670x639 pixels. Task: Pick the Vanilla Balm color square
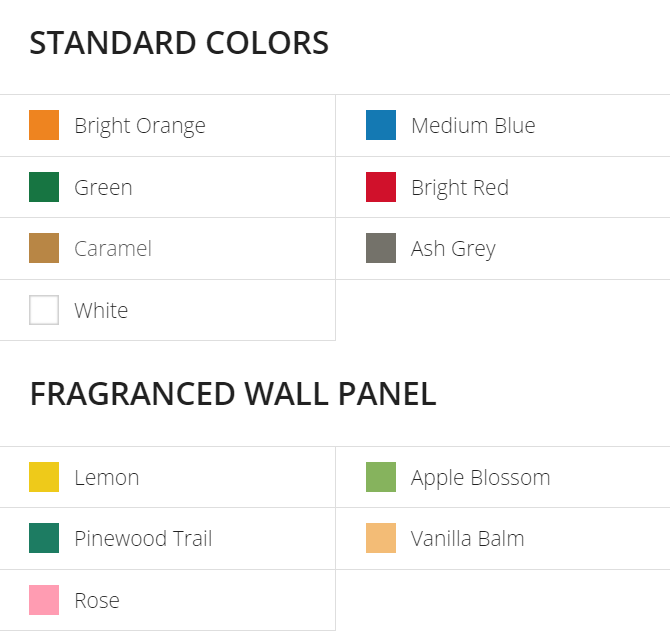tap(381, 538)
